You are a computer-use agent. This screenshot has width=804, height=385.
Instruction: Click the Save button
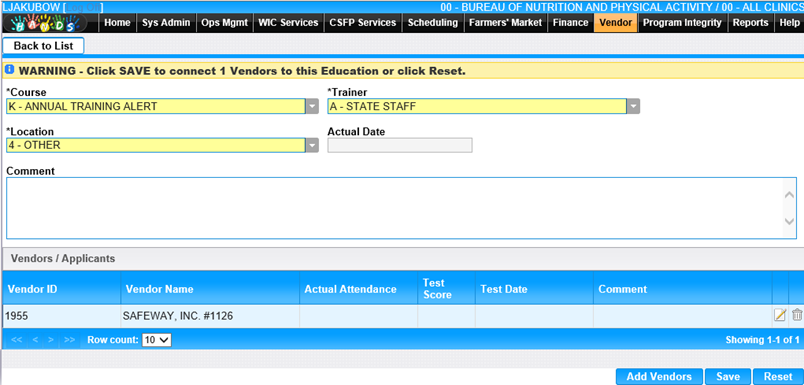pyautogui.click(x=728, y=376)
